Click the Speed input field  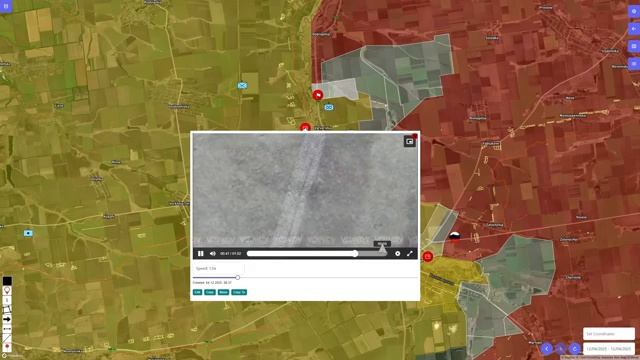(218, 269)
